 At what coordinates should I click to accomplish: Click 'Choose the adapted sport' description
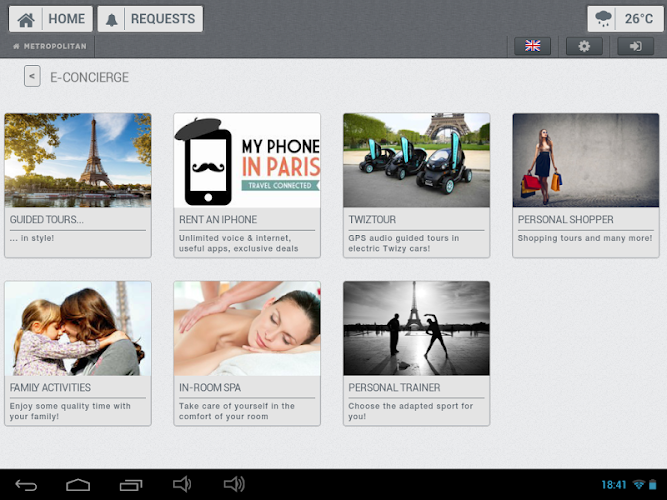click(410, 411)
